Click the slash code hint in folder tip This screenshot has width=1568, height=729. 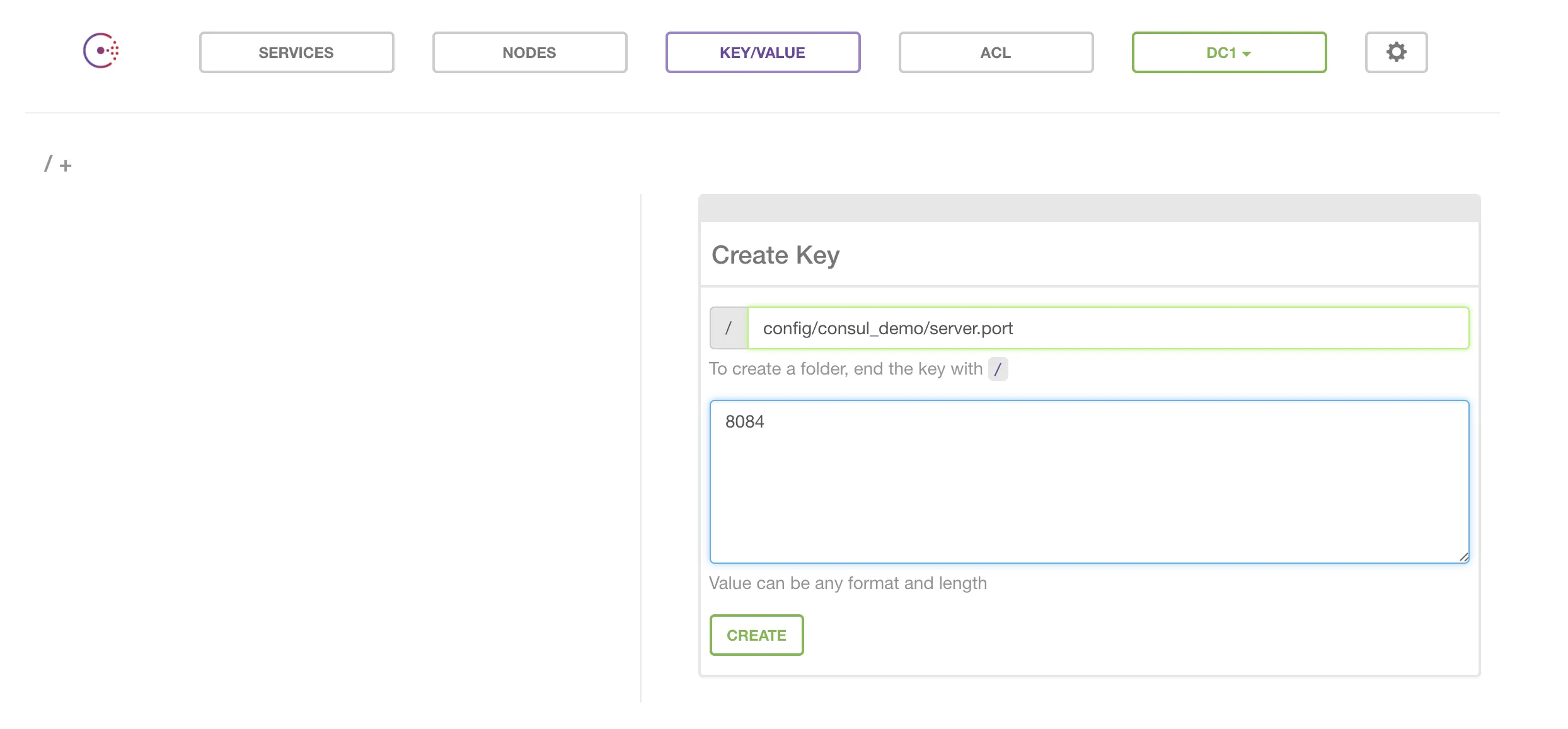coord(998,369)
